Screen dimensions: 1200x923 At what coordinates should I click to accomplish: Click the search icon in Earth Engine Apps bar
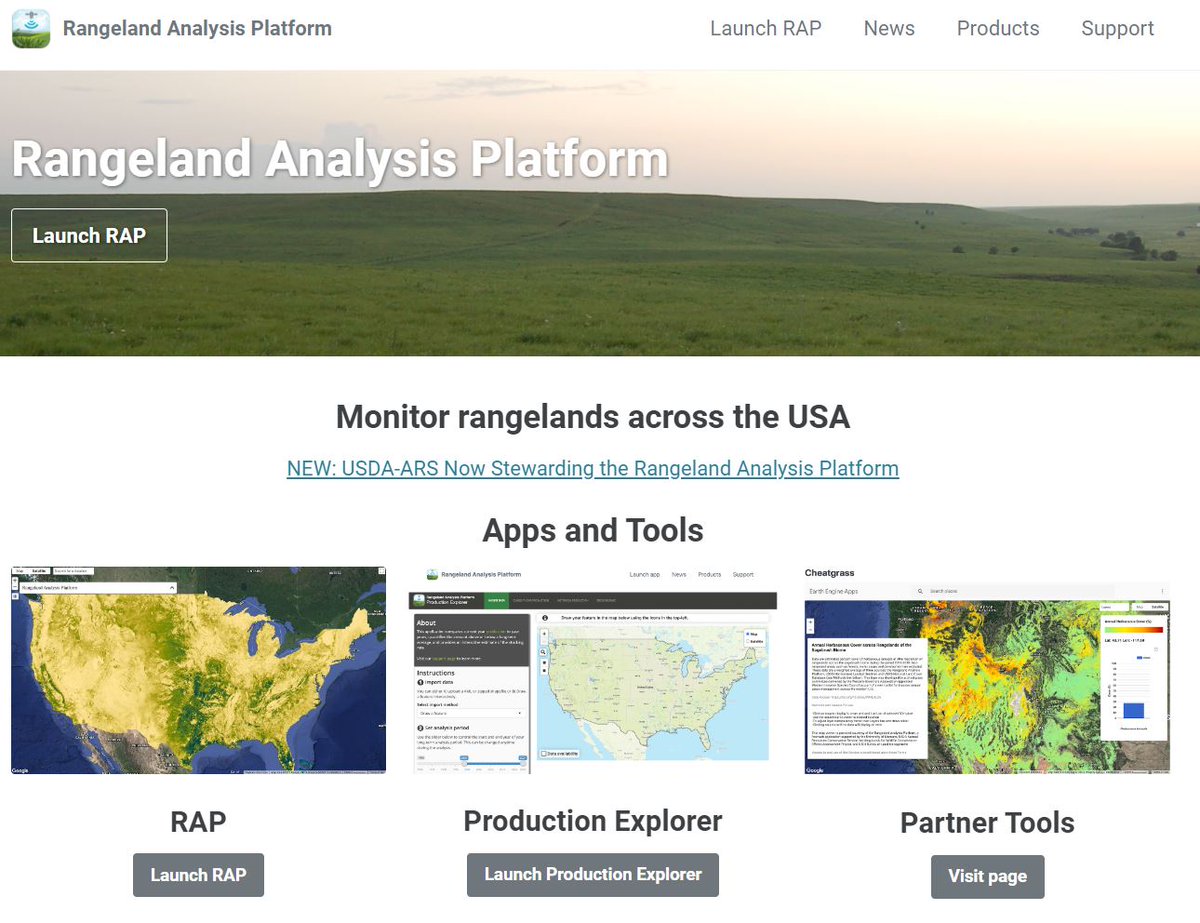920,591
